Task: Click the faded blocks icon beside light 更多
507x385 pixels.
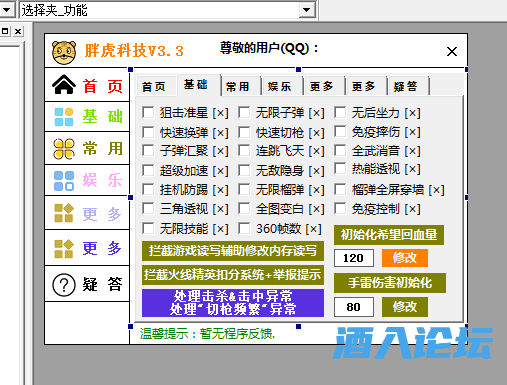Action: [x=64, y=213]
